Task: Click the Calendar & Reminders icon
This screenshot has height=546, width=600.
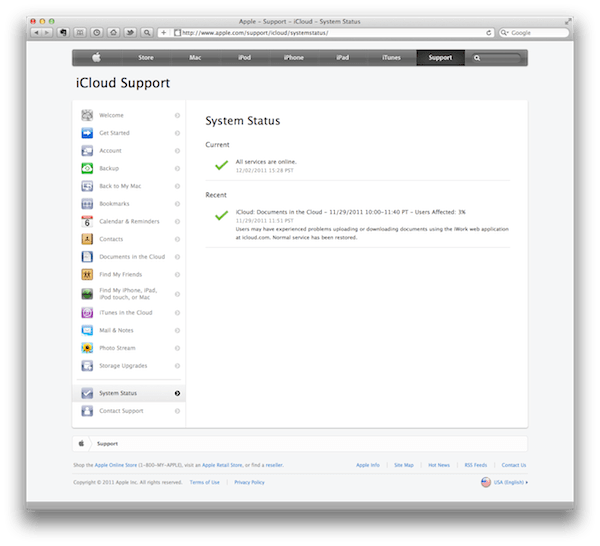Action: pyautogui.click(x=87, y=221)
